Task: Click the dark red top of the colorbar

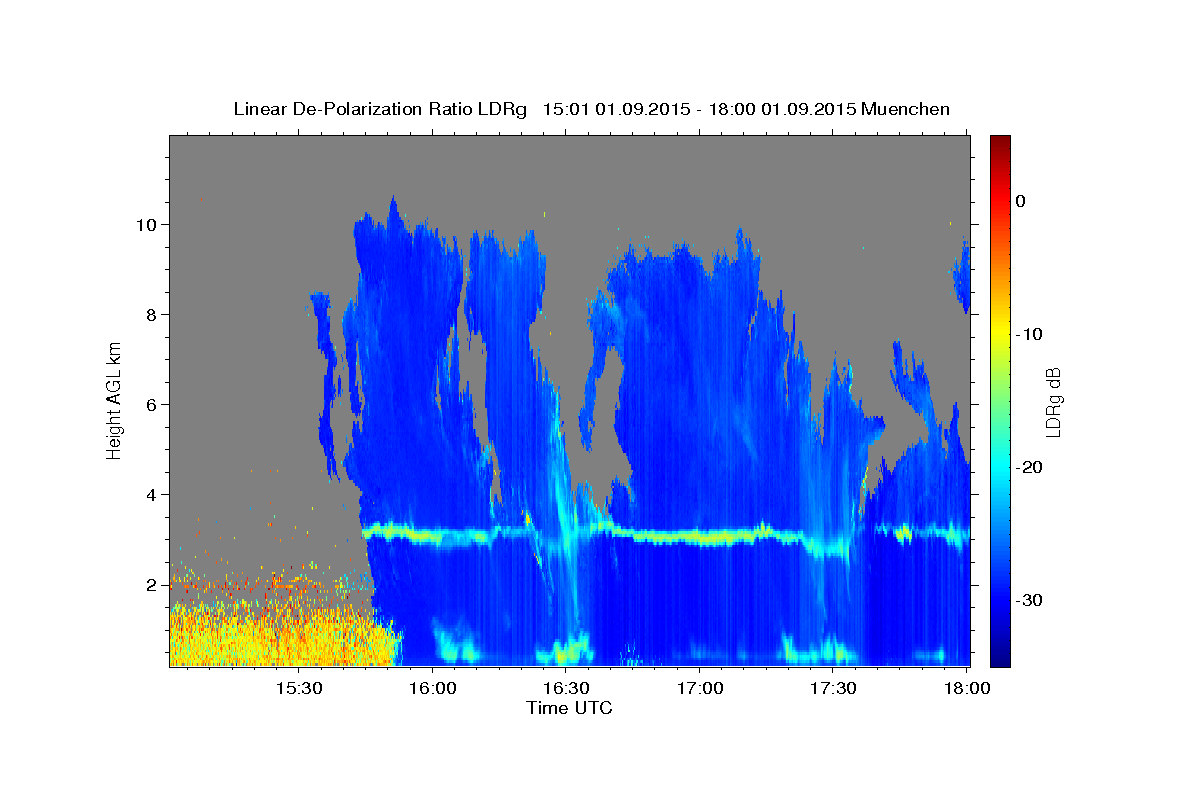Action: pyautogui.click(x=1000, y=143)
